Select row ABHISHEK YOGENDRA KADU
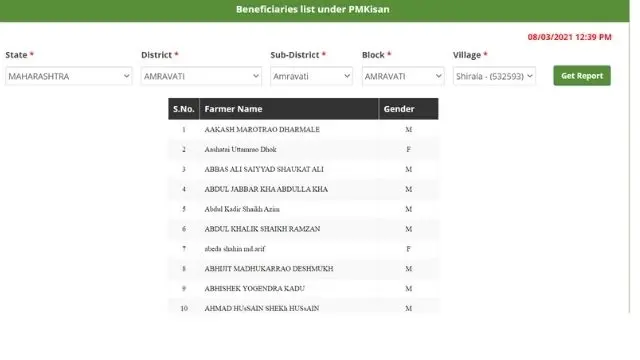640x360 pixels. click(x=304, y=289)
